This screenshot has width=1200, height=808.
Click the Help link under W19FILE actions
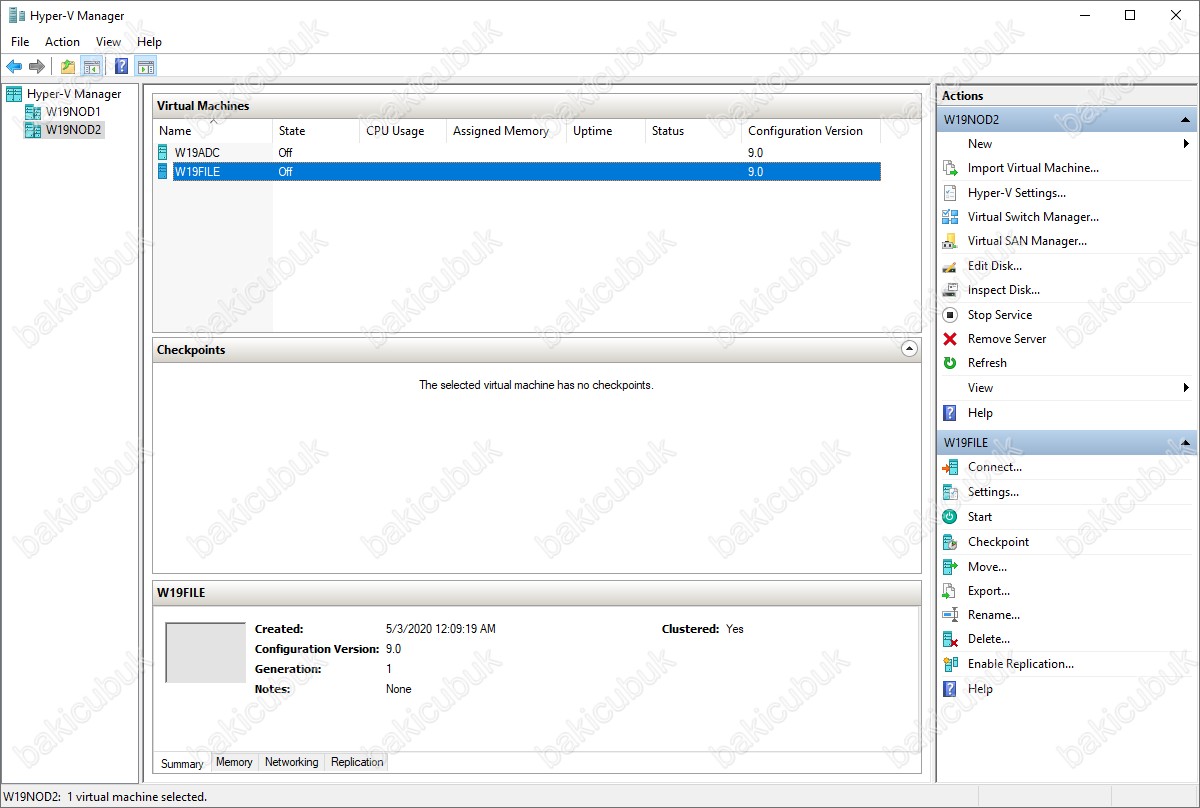click(x=980, y=689)
